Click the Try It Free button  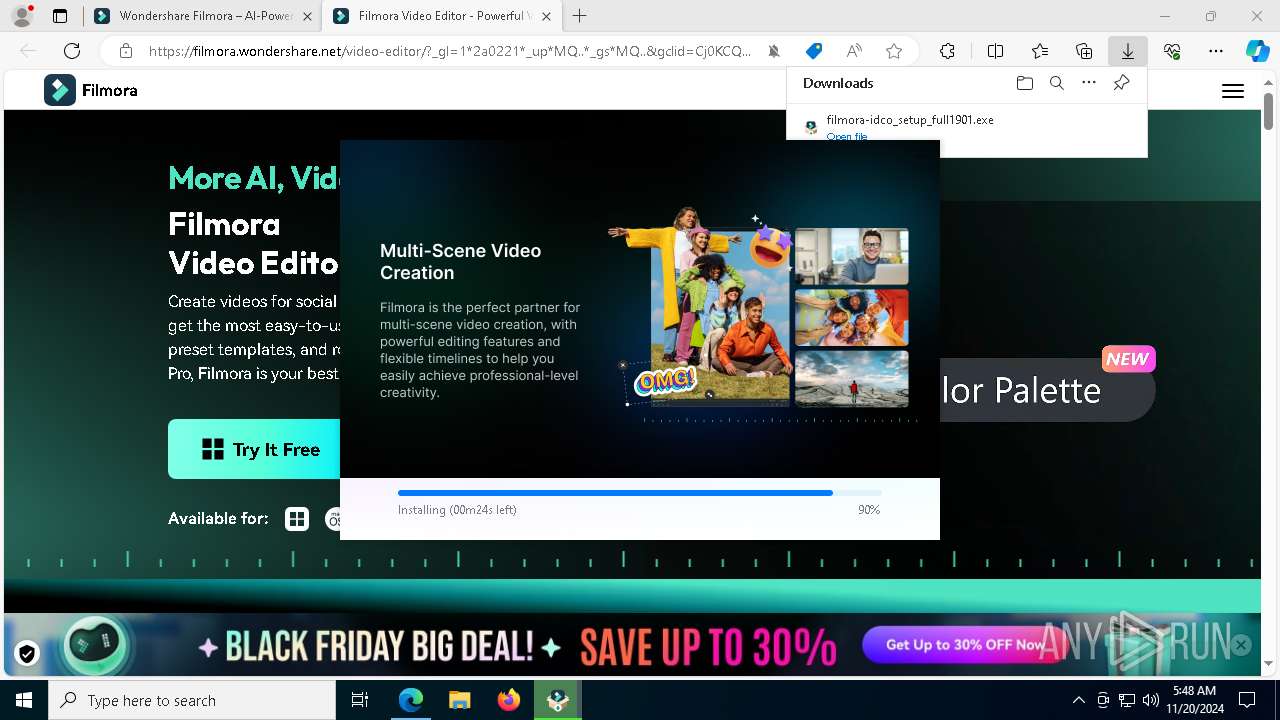(x=254, y=449)
